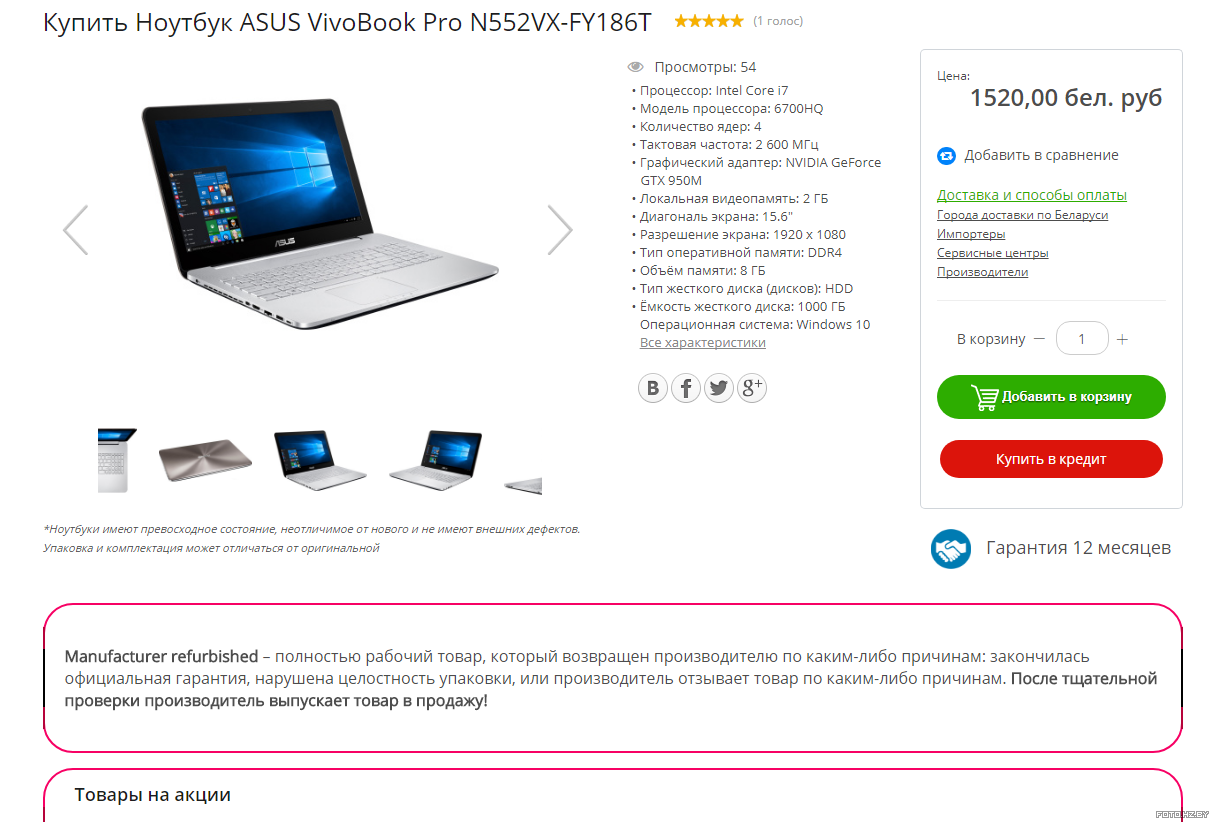Screen dimensions: 1213x822
Task: Click the handshake warranty icon
Action: 951,549
